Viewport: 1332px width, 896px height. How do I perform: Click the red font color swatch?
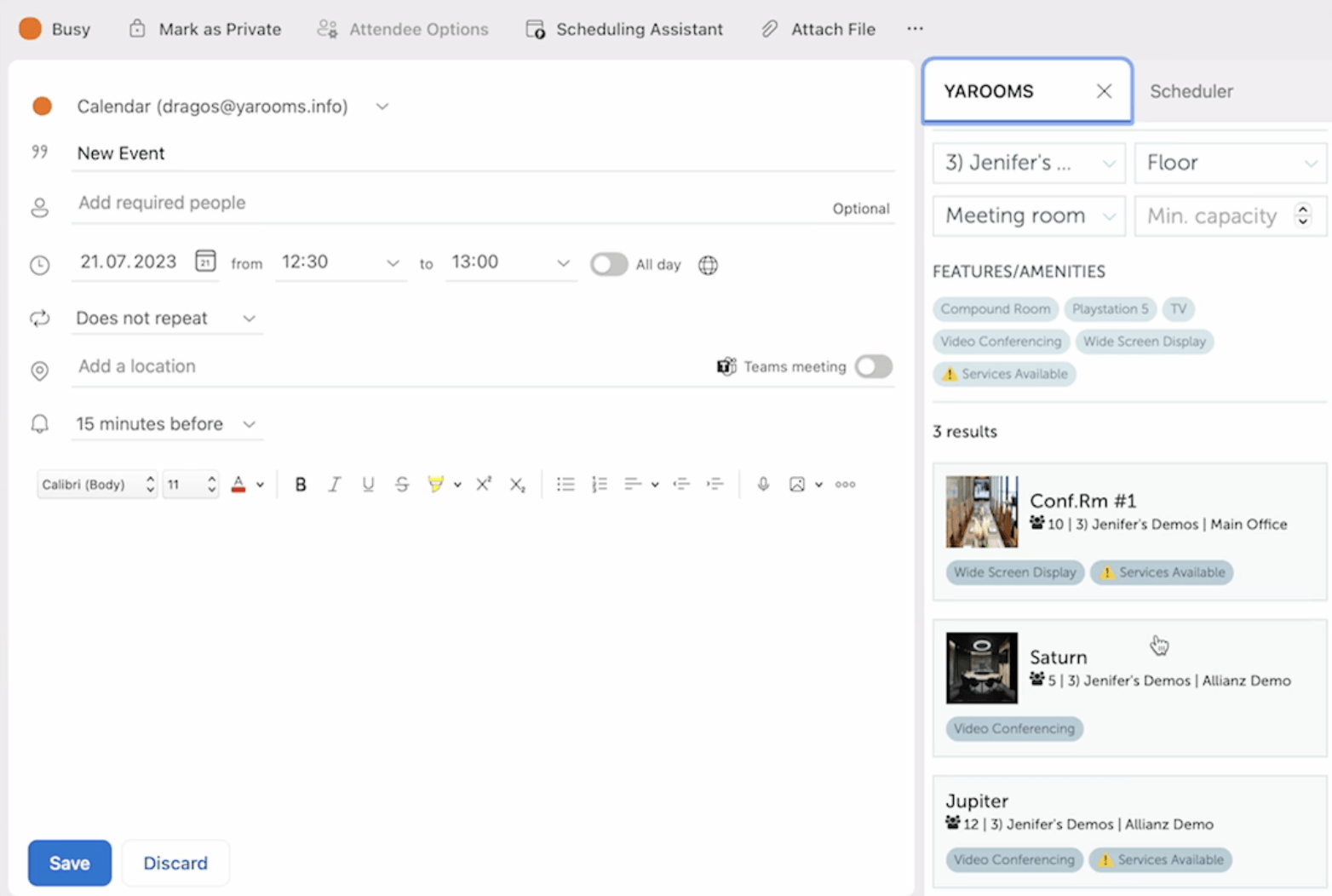click(238, 484)
